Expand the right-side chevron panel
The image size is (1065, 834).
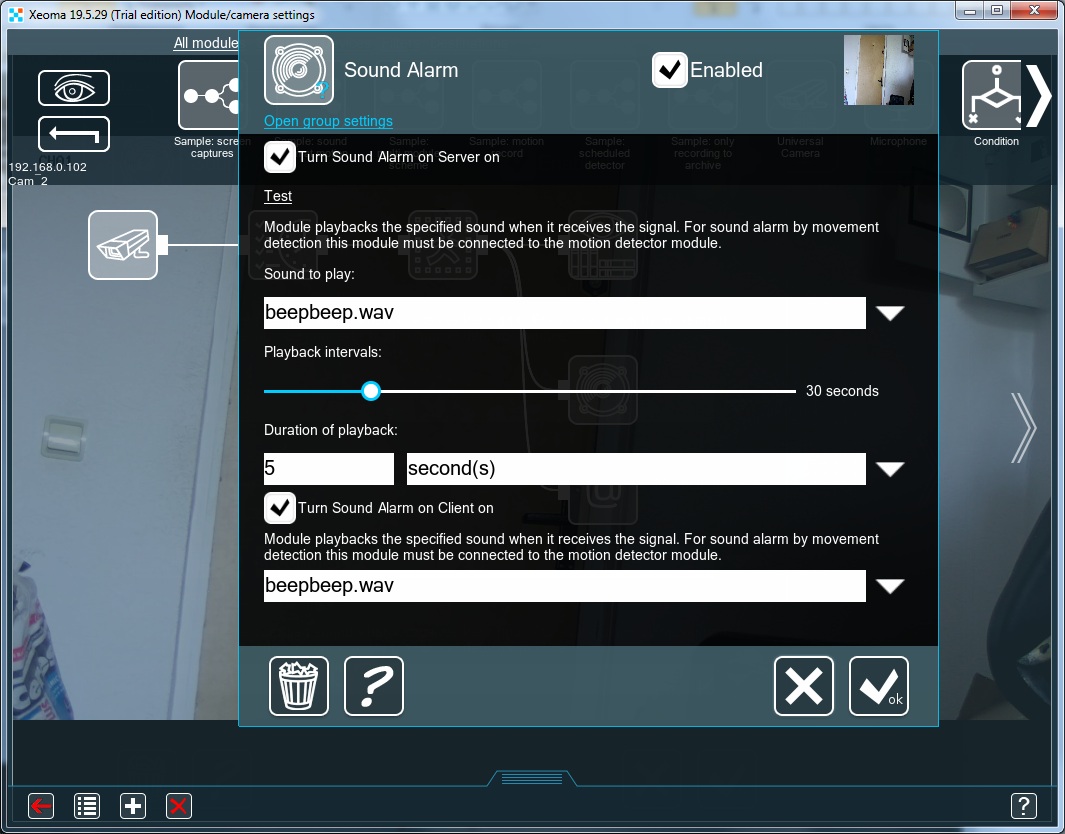(1024, 427)
